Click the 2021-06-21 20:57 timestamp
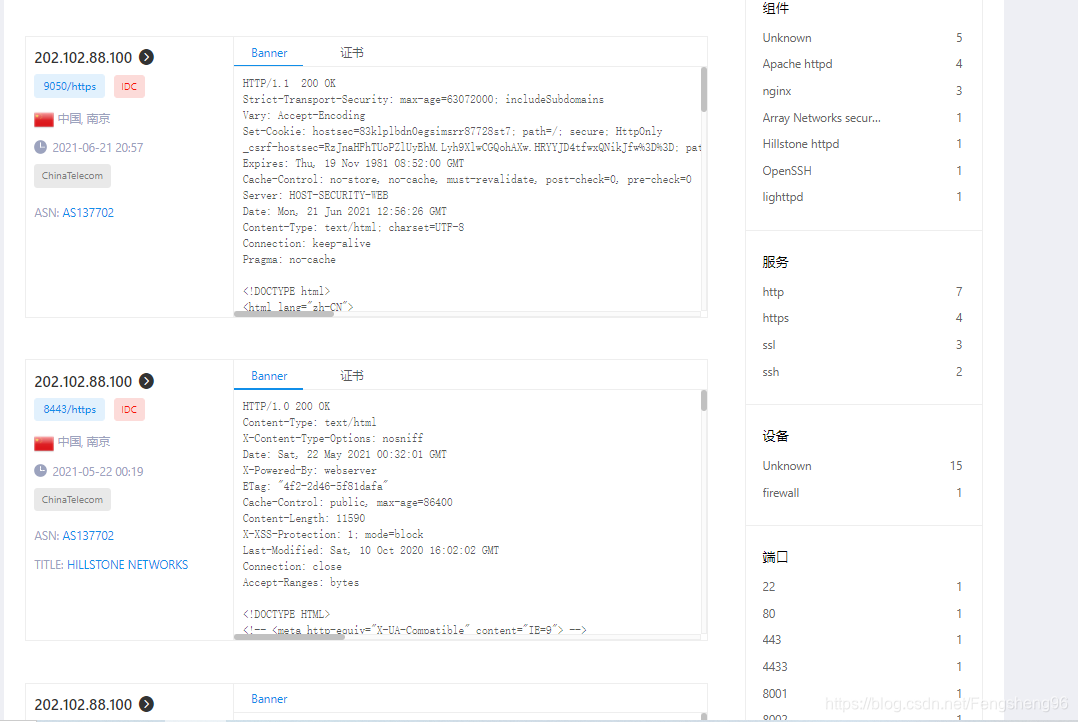This screenshot has width=1078, height=722. coord(98,148)
